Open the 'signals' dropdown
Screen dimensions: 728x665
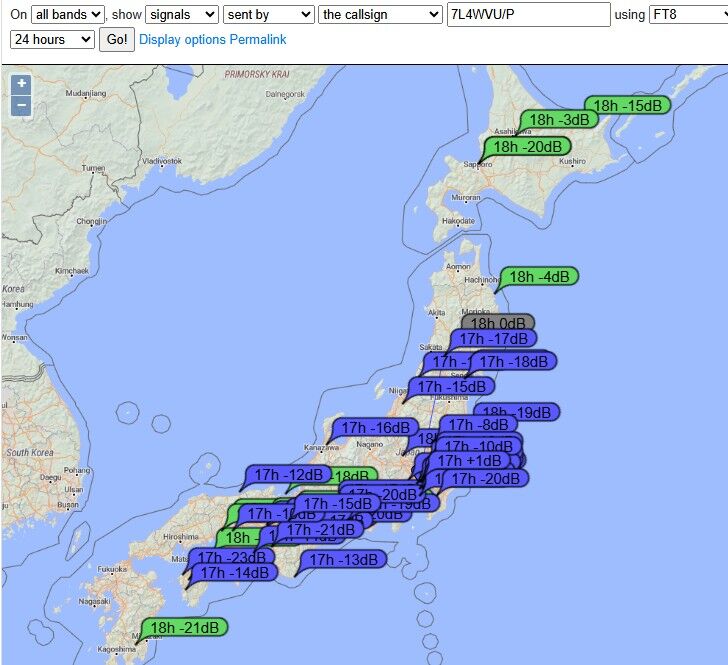(x=182, y=14)
